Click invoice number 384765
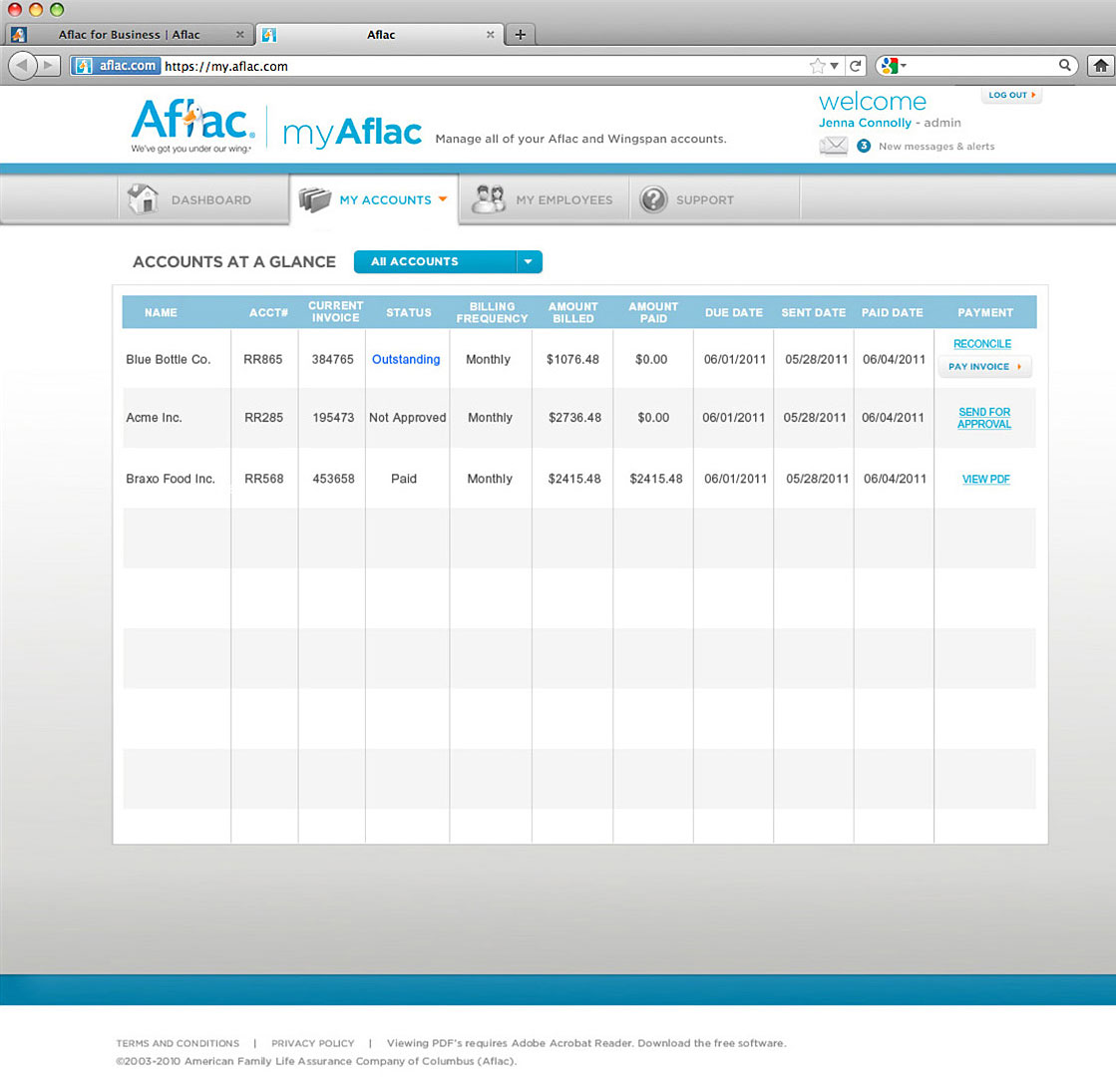The width and height of the screenshot is (1116, 1092). coord(332,359)
